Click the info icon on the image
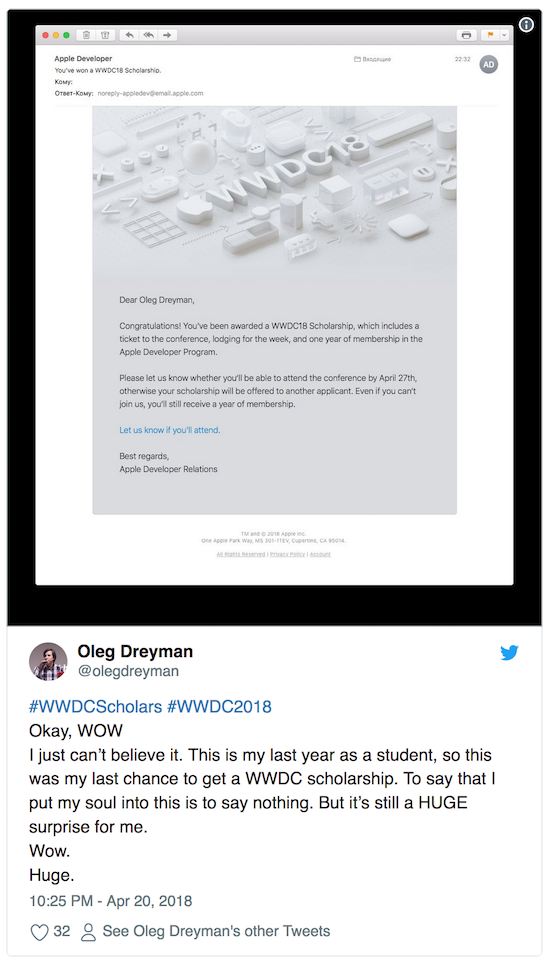The width and height of the screenshot is (550, 963). tap(526, 25)
